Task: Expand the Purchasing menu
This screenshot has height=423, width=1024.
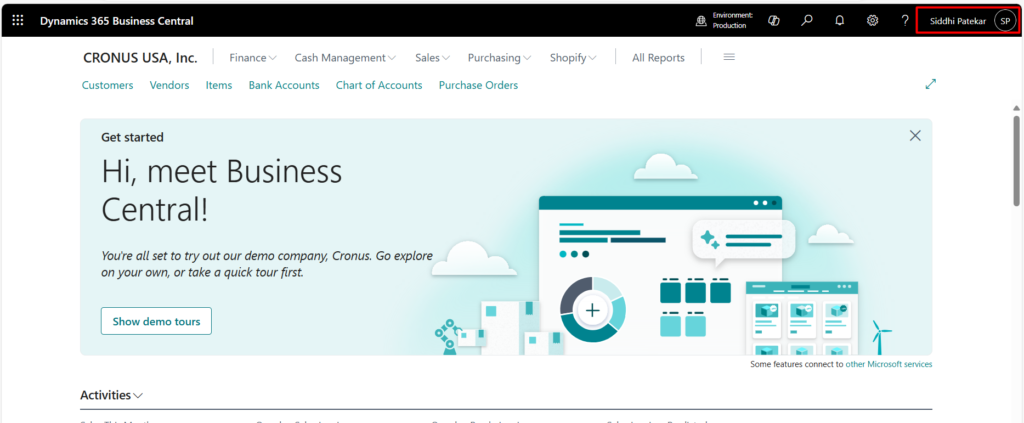Action: (499, 57)
